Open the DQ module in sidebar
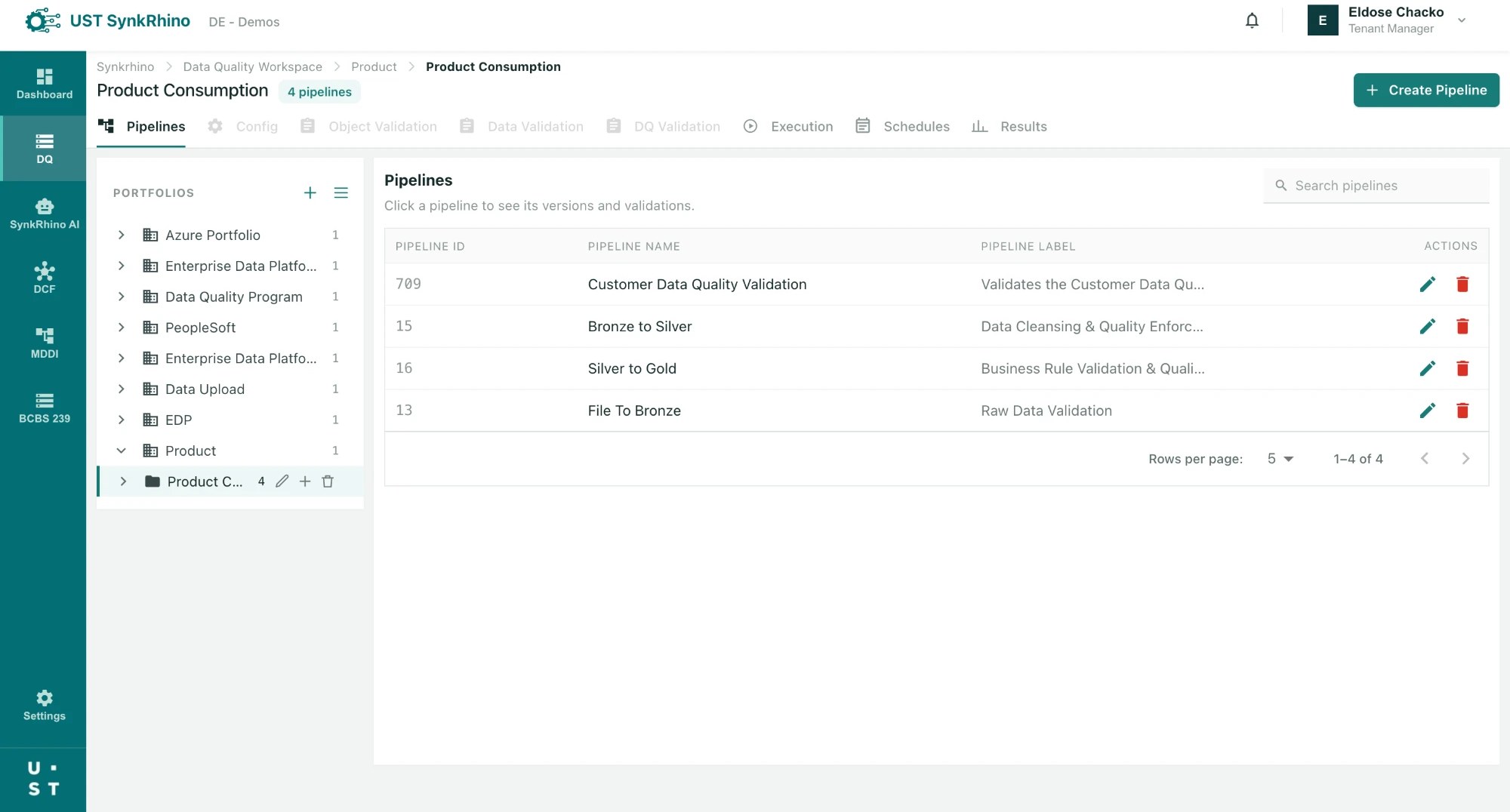Image resolution: width=1510 pixels, height=812 pixels. click(x=44, y=148)
